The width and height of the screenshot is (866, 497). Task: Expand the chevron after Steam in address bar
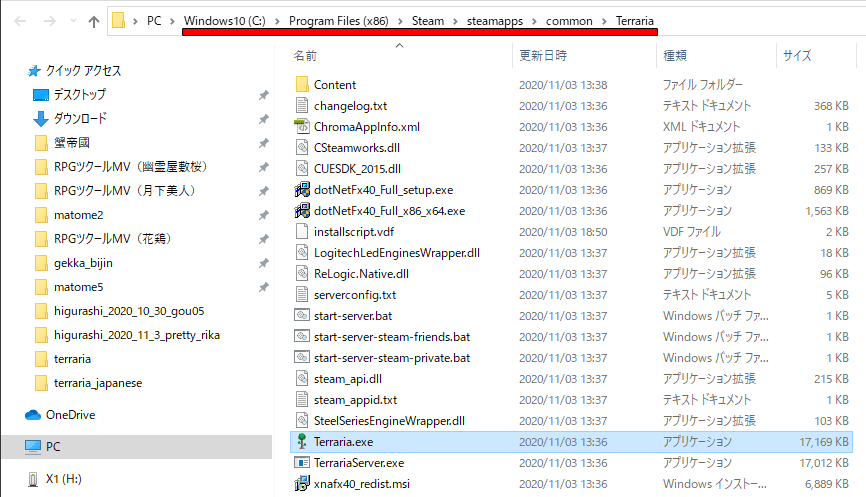pyautogui.click(x=455, y=22)
